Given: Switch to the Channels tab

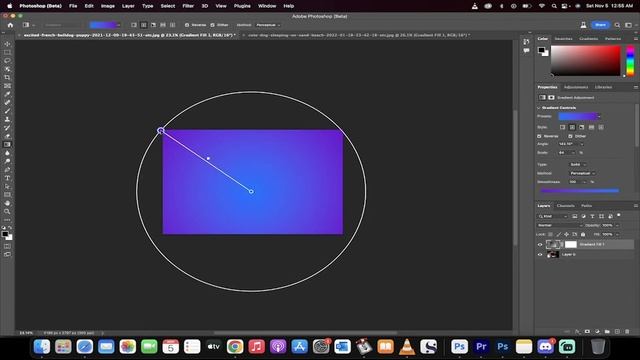Looking at the screenshot, I should [x=565, y=206].
